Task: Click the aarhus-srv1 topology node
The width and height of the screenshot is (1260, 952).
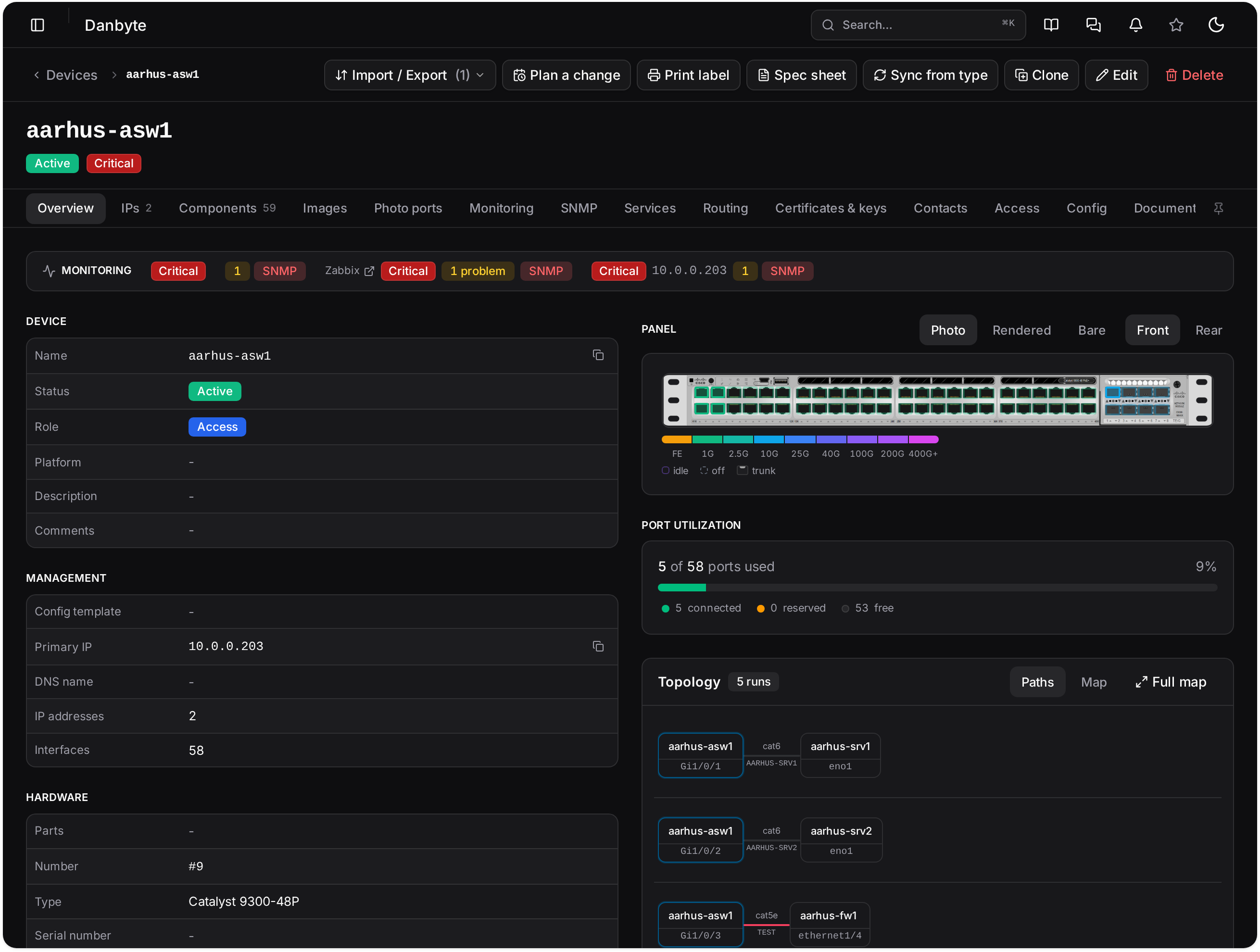Action: pos(840,755)
